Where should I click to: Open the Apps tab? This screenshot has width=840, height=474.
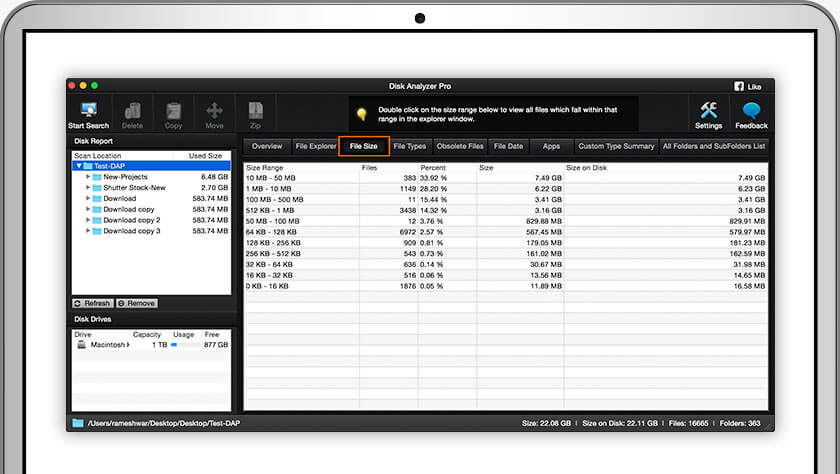point(551,146)
